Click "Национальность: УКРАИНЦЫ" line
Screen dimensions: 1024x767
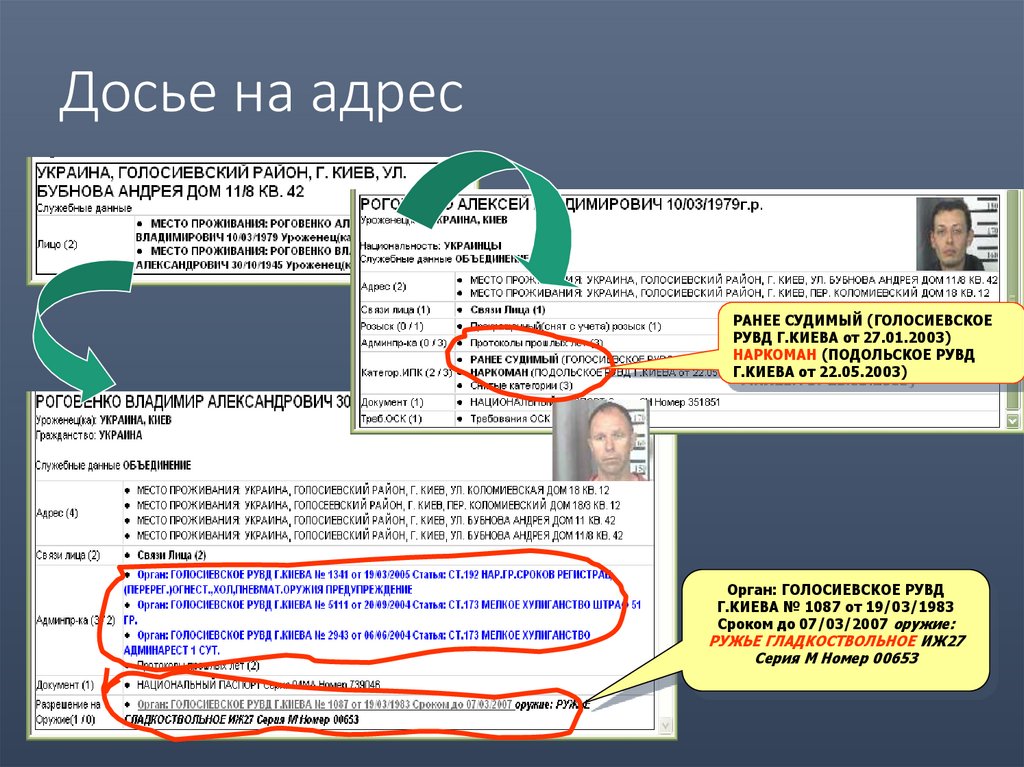coord(430,246)
